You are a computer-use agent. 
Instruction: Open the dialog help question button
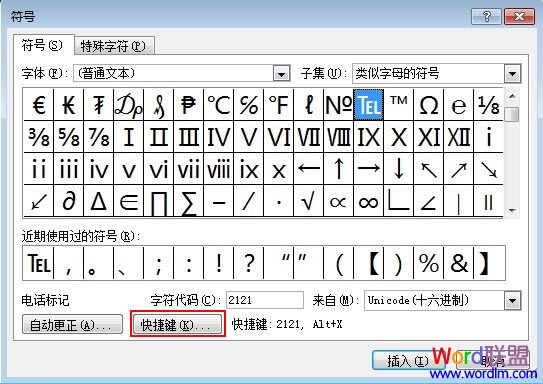486,16
